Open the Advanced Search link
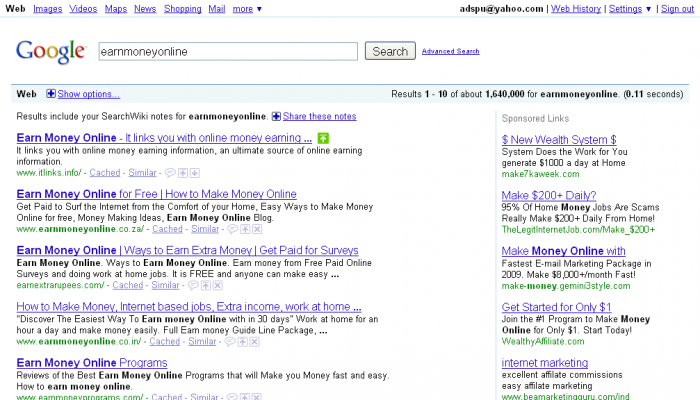The width and height of the screenshot is (700, 400). 450,51
